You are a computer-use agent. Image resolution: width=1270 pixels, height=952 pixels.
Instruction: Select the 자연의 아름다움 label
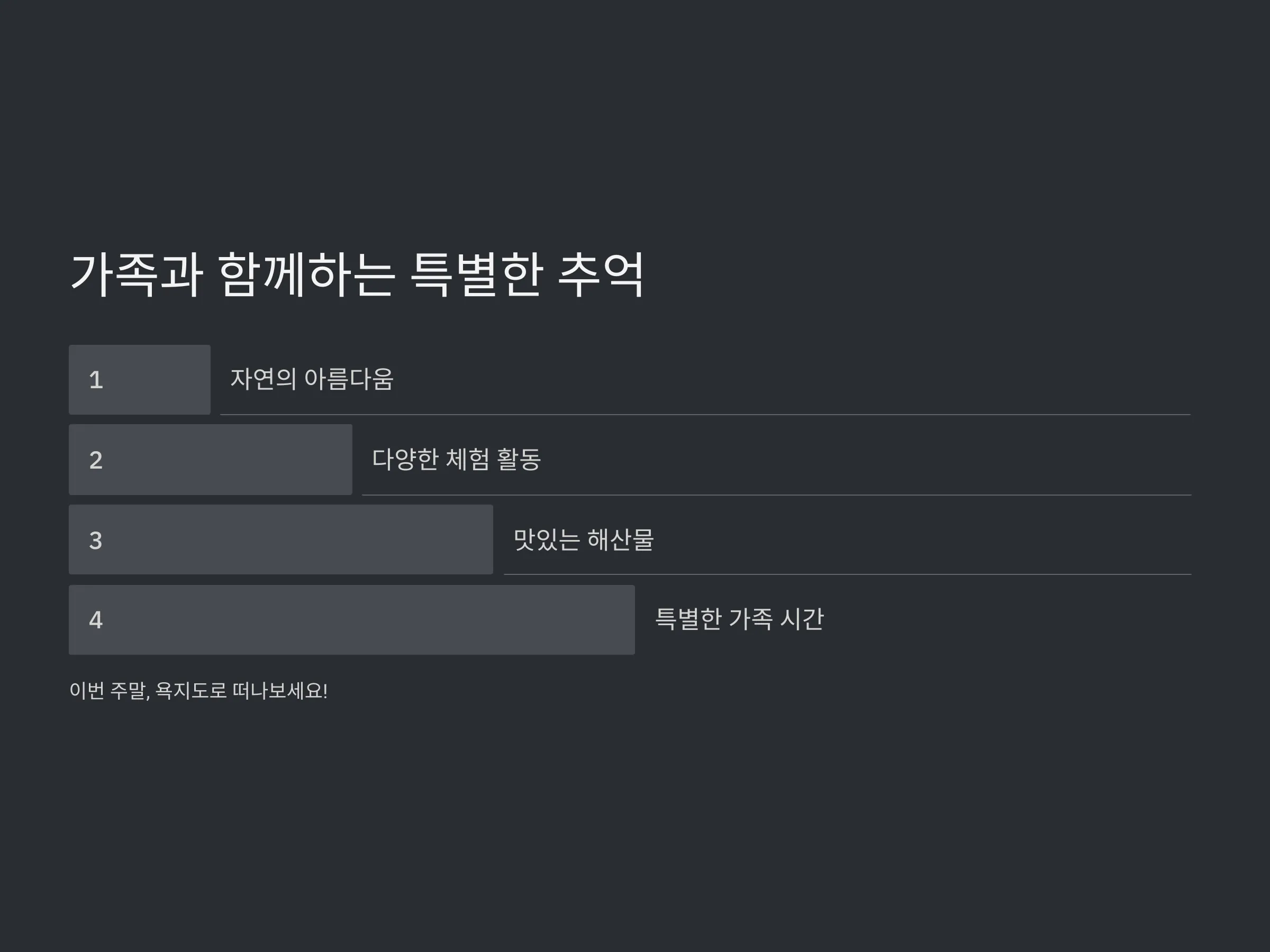pyautogui.click(x=312, y=379)
